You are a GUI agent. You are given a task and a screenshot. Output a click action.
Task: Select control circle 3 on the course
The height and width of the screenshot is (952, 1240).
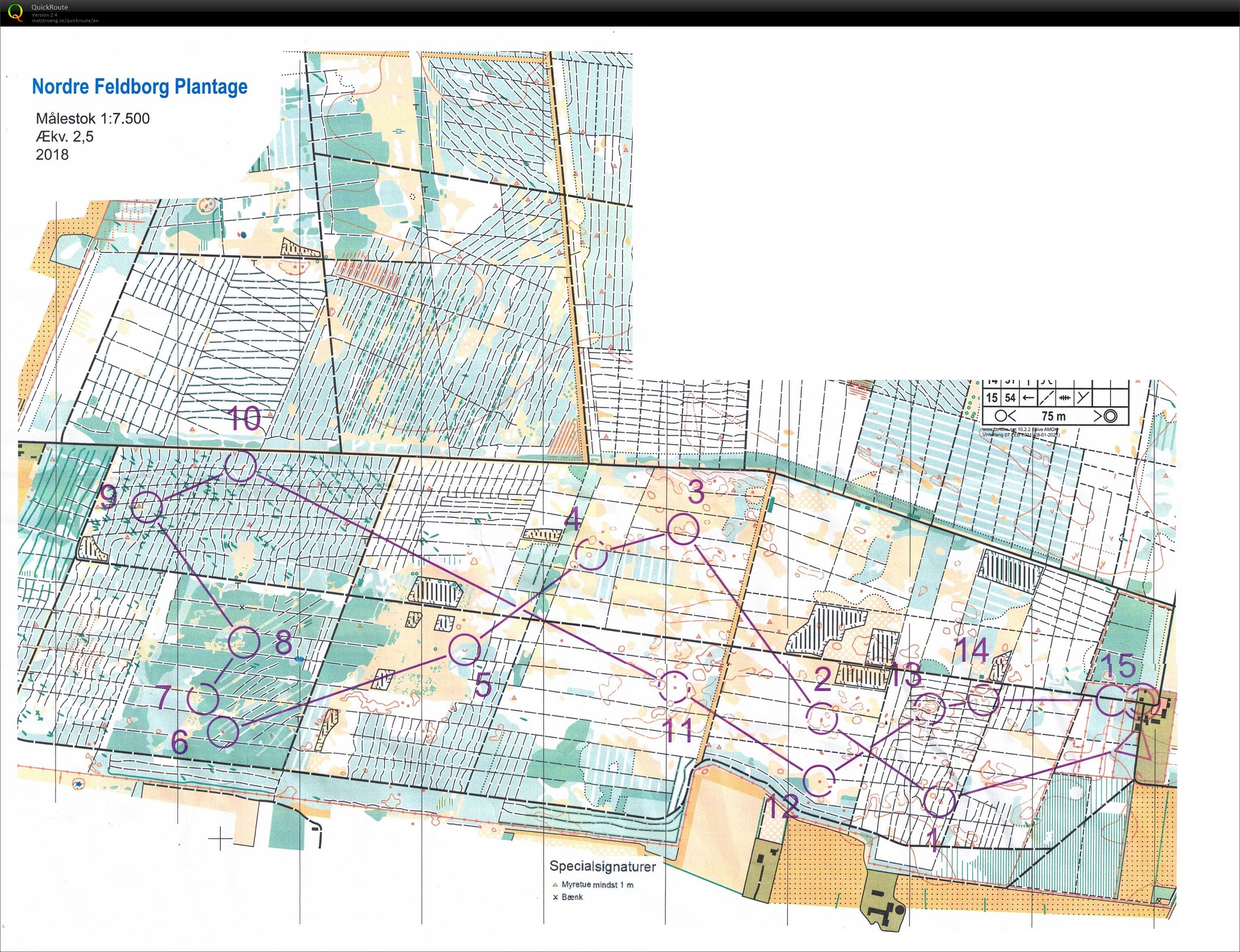click(x=683, y=529)
